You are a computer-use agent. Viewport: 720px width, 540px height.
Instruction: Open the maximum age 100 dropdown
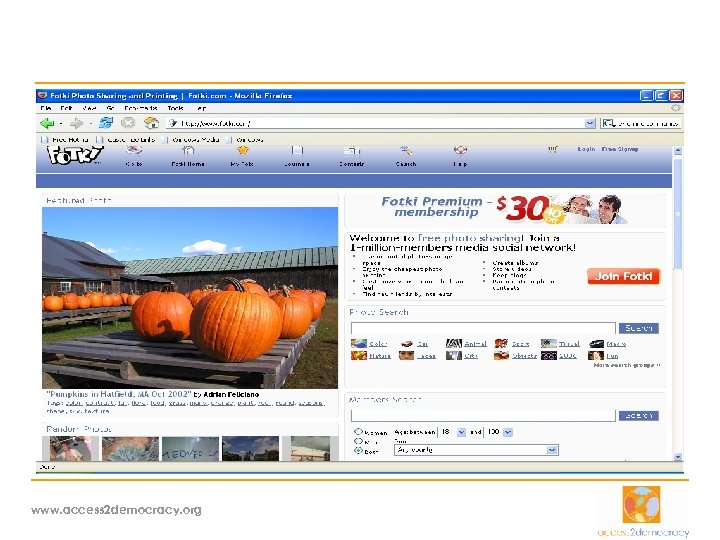[x=507, y=432]
